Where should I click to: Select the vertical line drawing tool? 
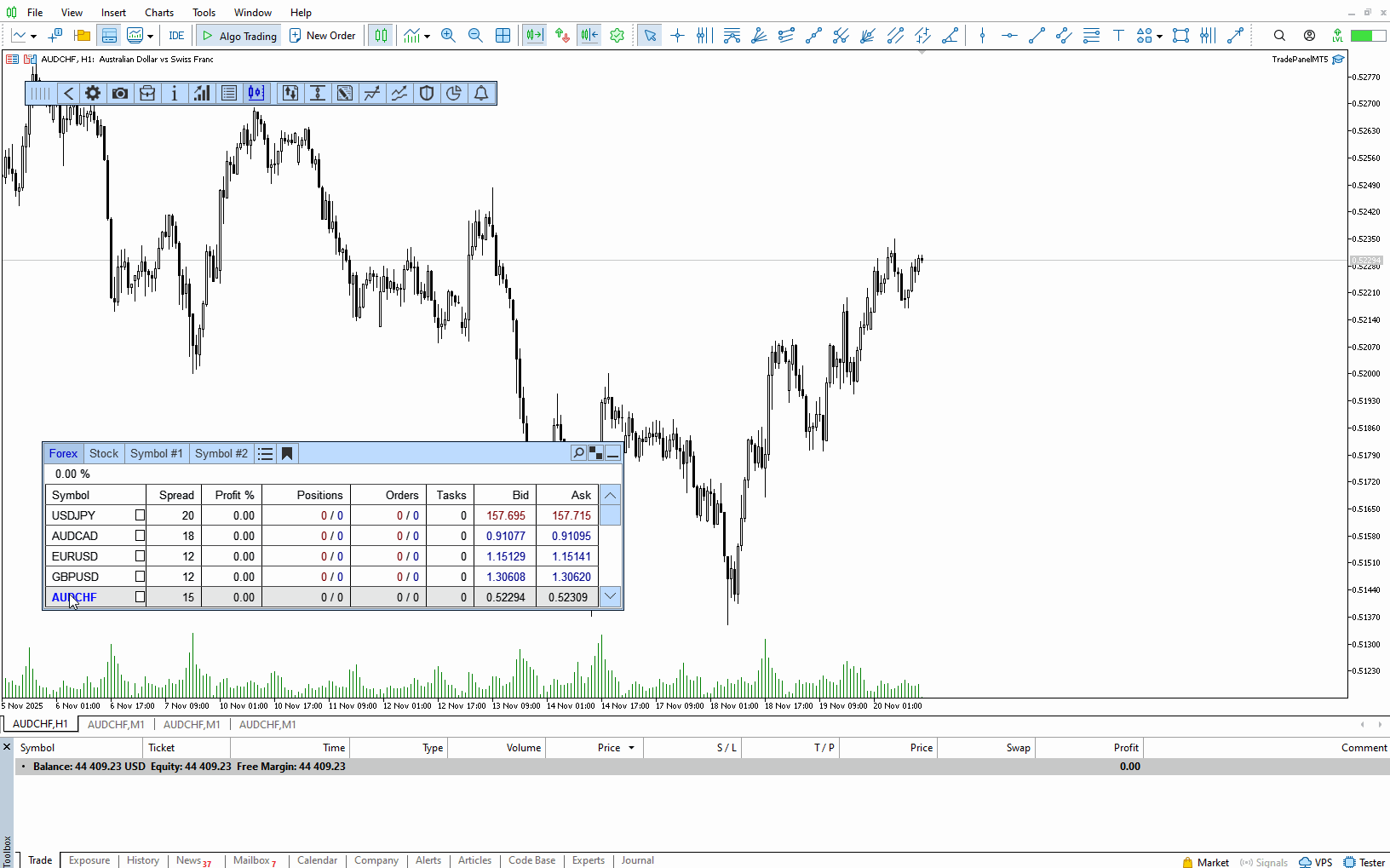point(982,36)
